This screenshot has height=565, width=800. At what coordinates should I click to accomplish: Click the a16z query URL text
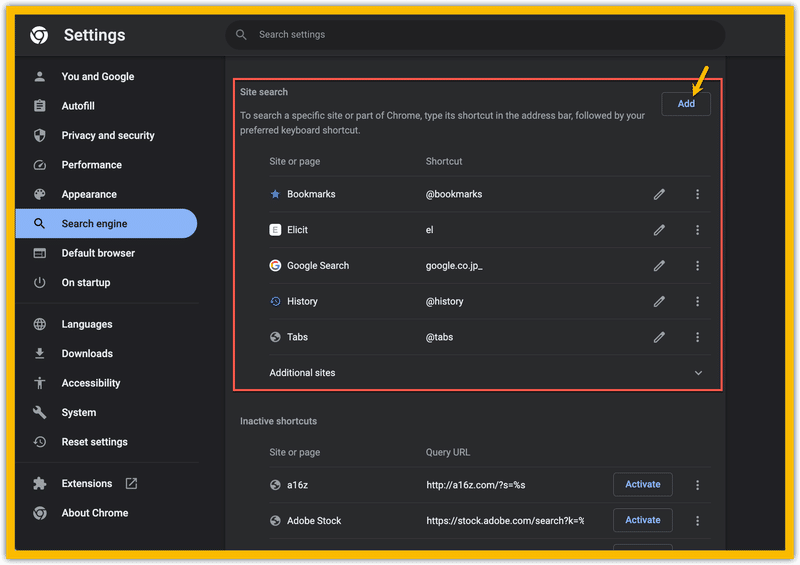476,485
